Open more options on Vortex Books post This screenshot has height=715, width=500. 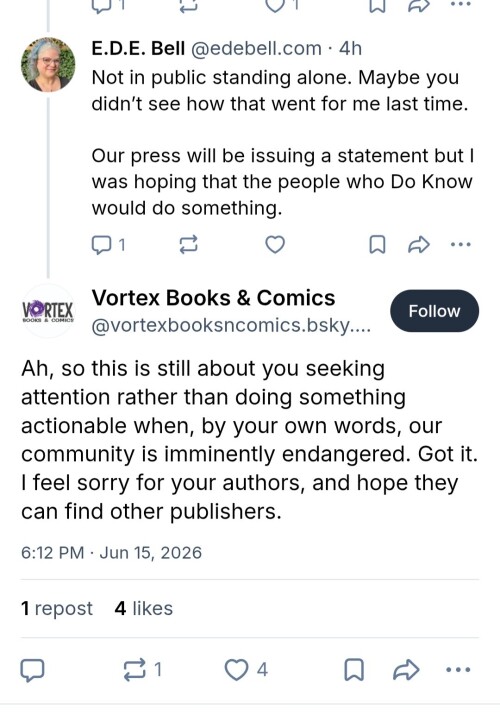pyautogui.click(x=458, y=670)
